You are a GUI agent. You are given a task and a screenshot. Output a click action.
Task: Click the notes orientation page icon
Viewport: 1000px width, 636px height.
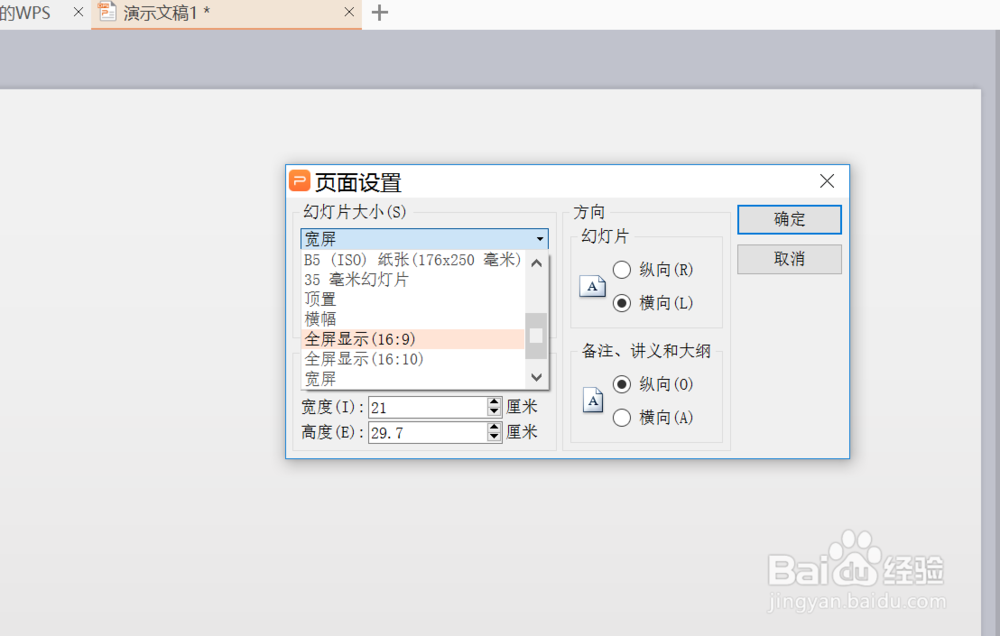[x=592, y=401]
